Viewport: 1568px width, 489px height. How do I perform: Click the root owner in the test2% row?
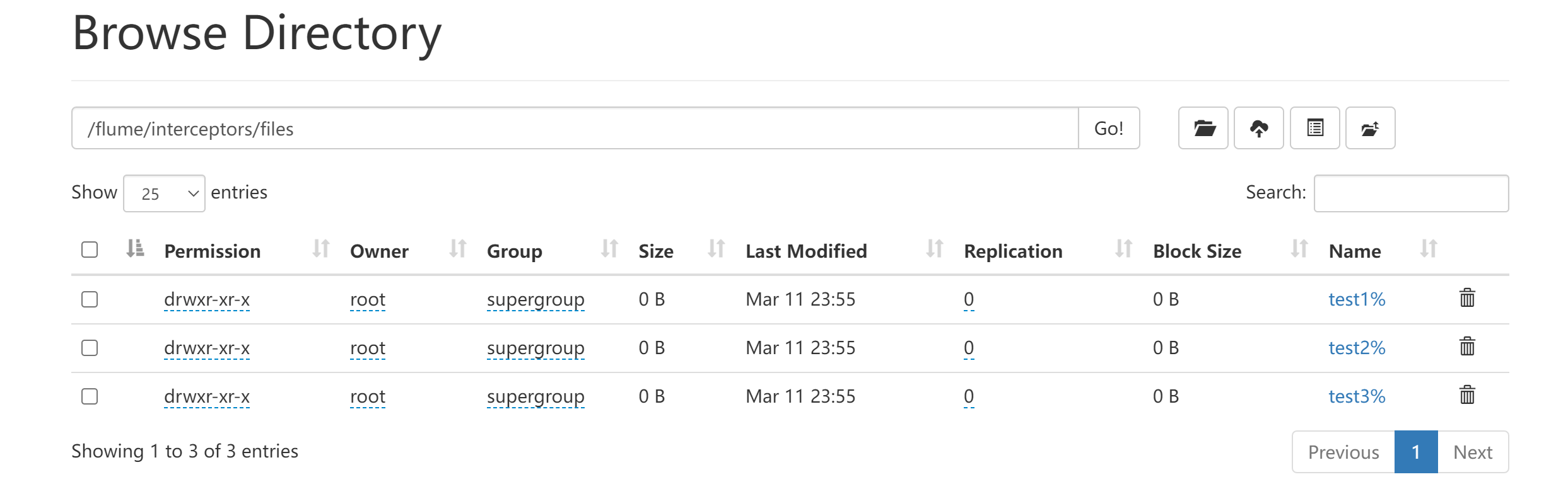pyautogui.click(x=368, y=348)
